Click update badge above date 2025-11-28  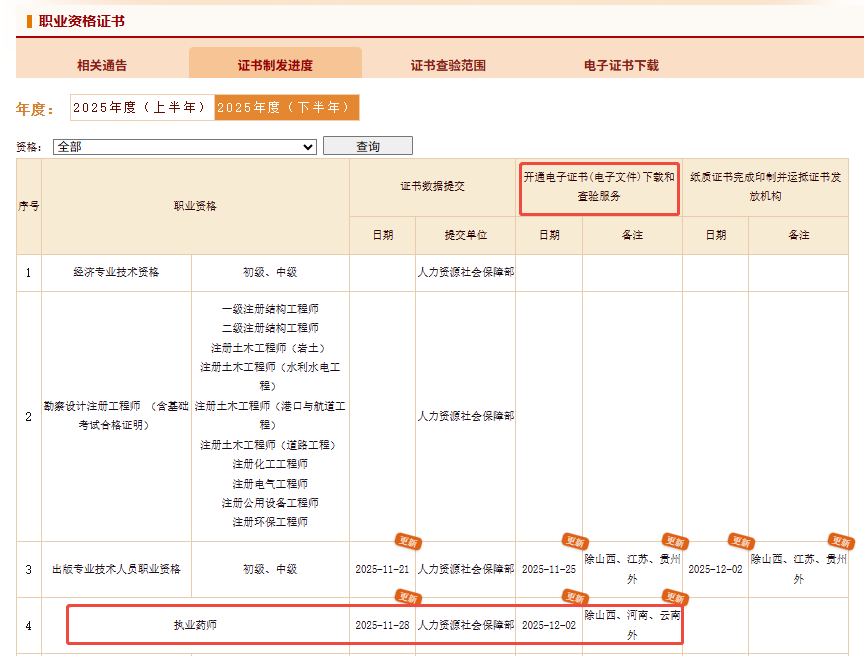406,597
